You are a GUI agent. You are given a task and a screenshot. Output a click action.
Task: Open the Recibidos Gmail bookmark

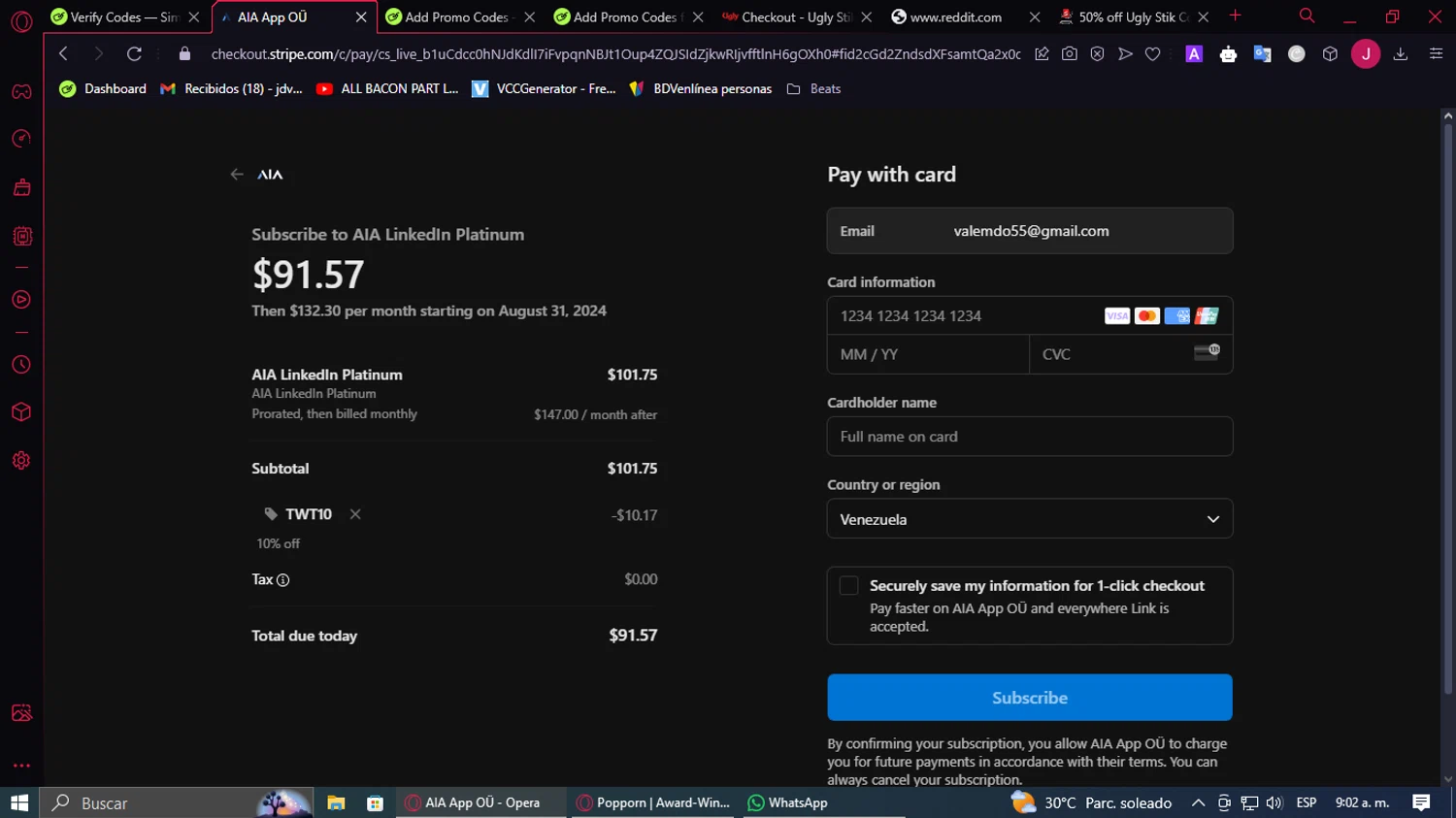click(x=232, y=88)
